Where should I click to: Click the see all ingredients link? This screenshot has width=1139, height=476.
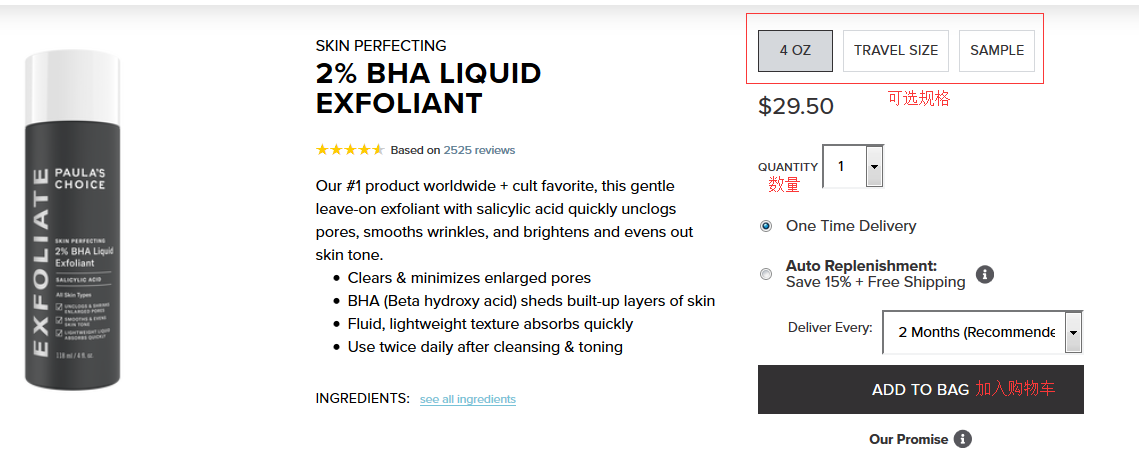coord(468,399)
